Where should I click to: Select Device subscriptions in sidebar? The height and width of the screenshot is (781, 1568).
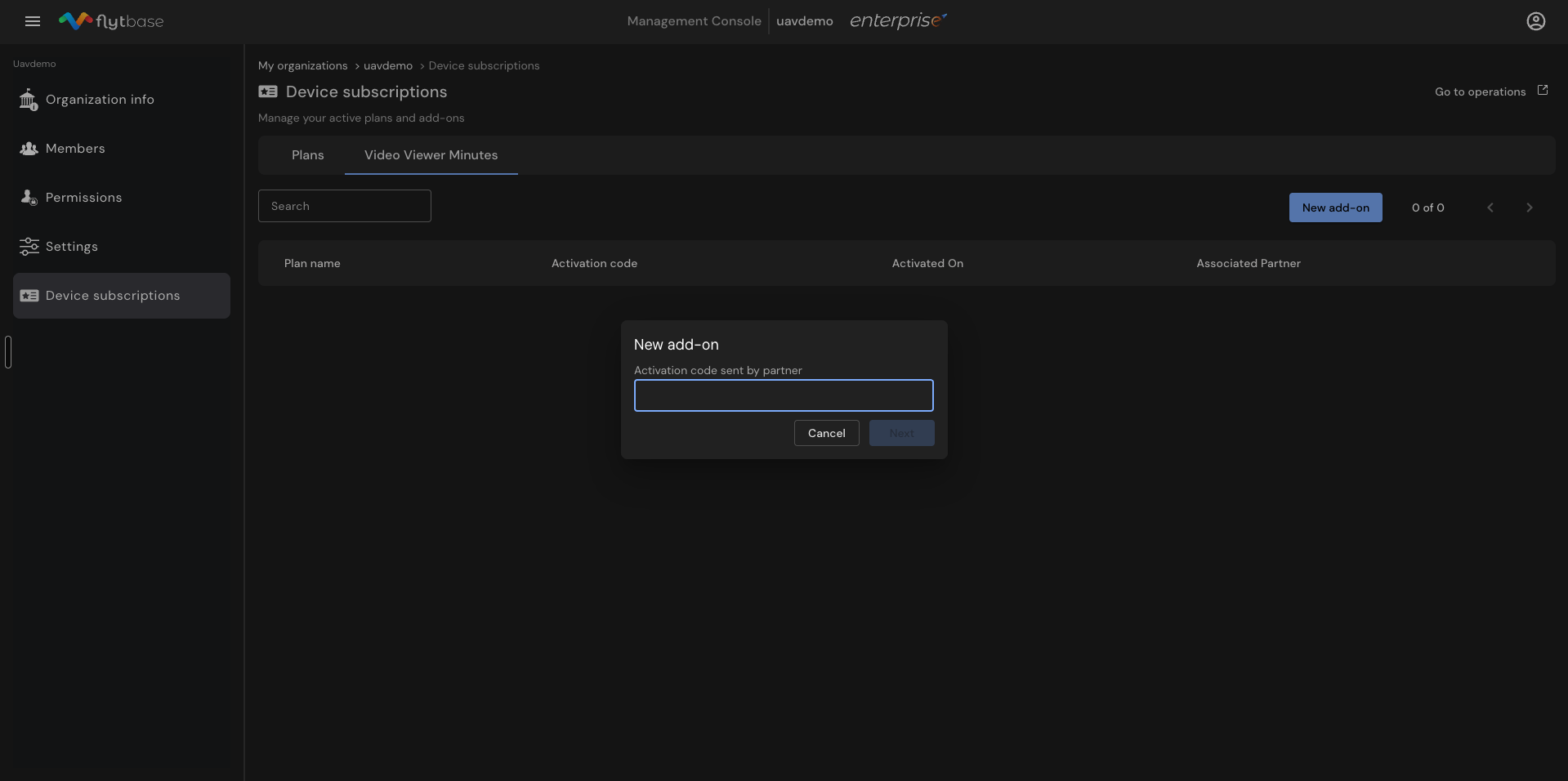(122, 296)
